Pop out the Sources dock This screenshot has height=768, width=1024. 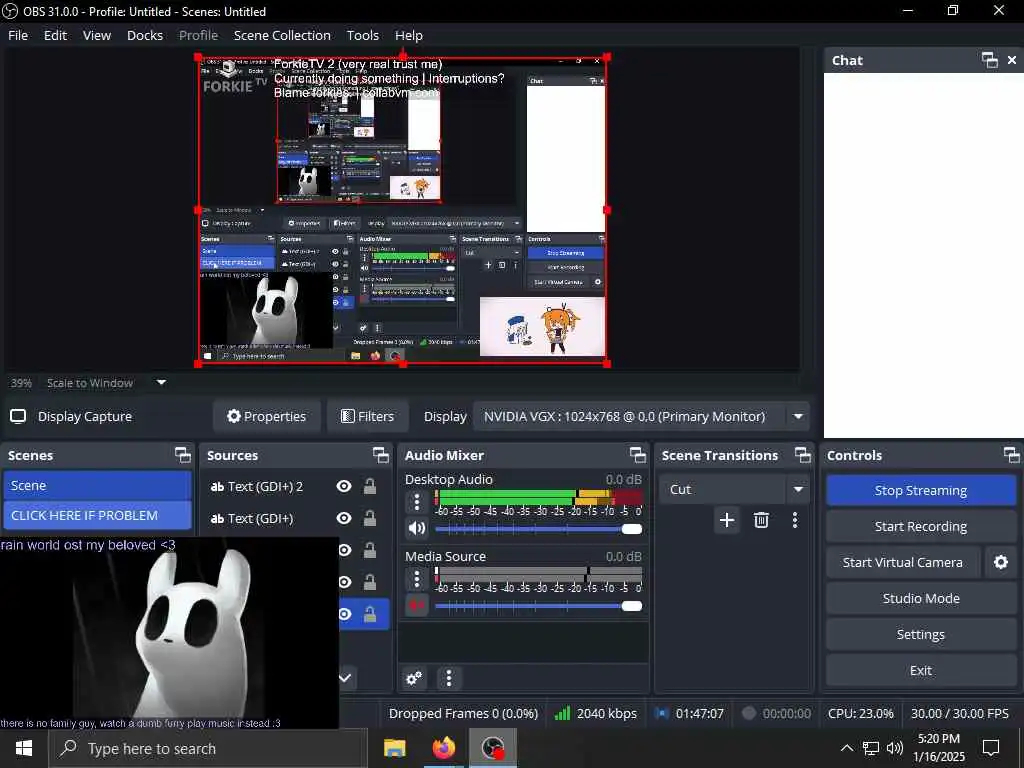[x=381, y=455]
